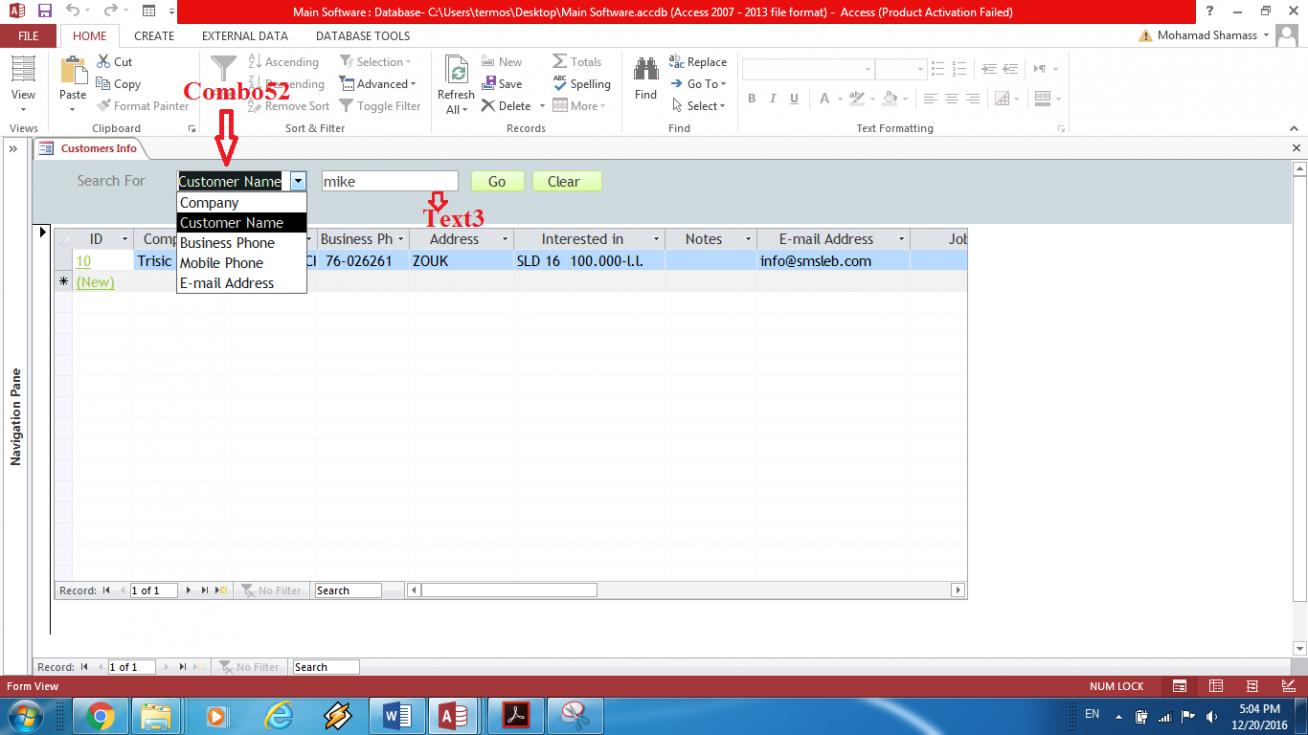Click the Cut scissors icon

[x=104, y=62]
